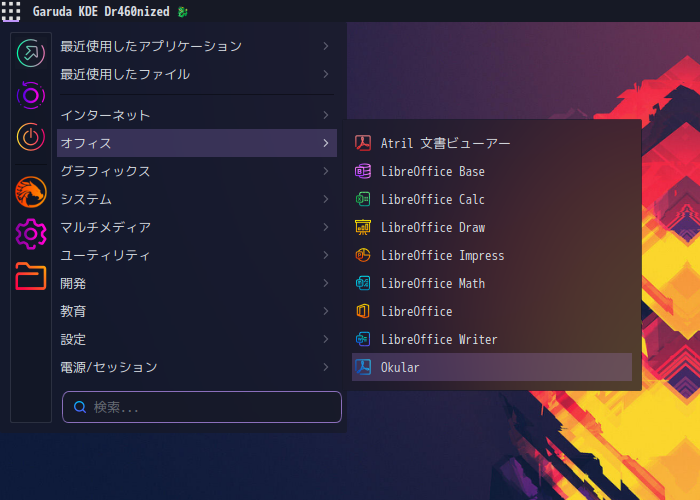The height and width of the screenshot is (500, 700).
Task: Expand chevron for 教育
Action: point(326,311)
